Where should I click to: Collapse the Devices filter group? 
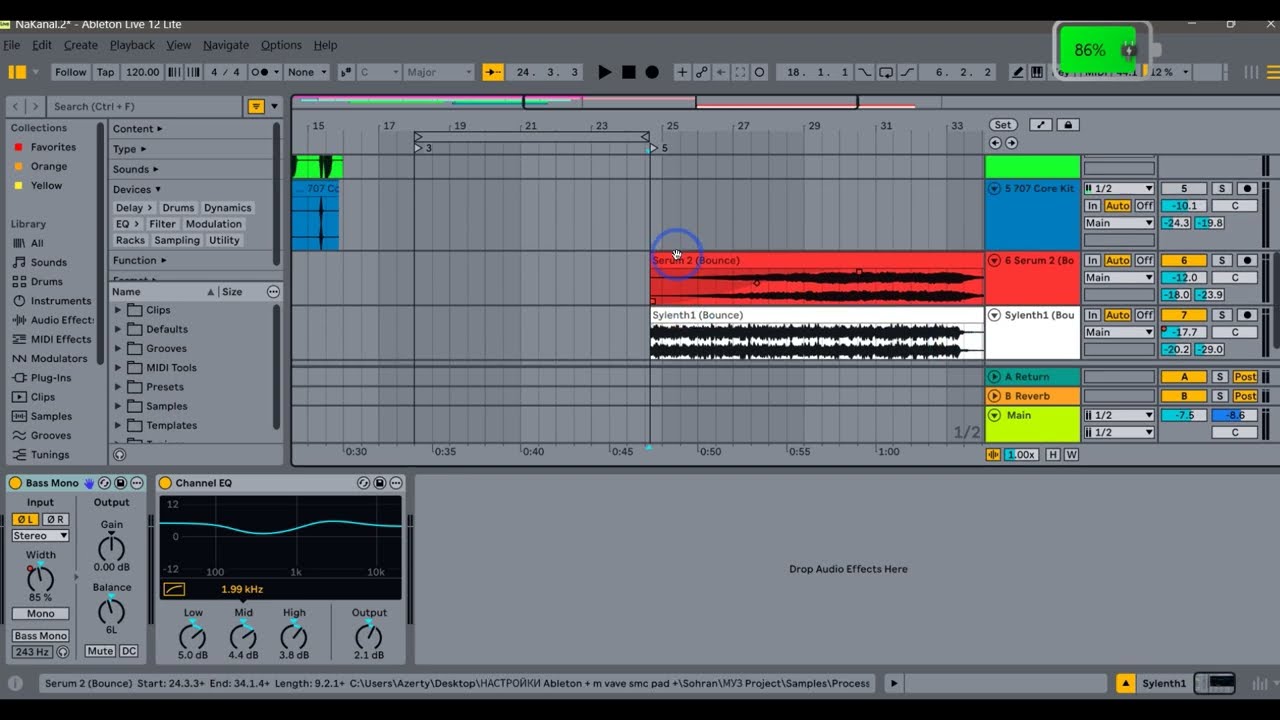click(137, 189)
